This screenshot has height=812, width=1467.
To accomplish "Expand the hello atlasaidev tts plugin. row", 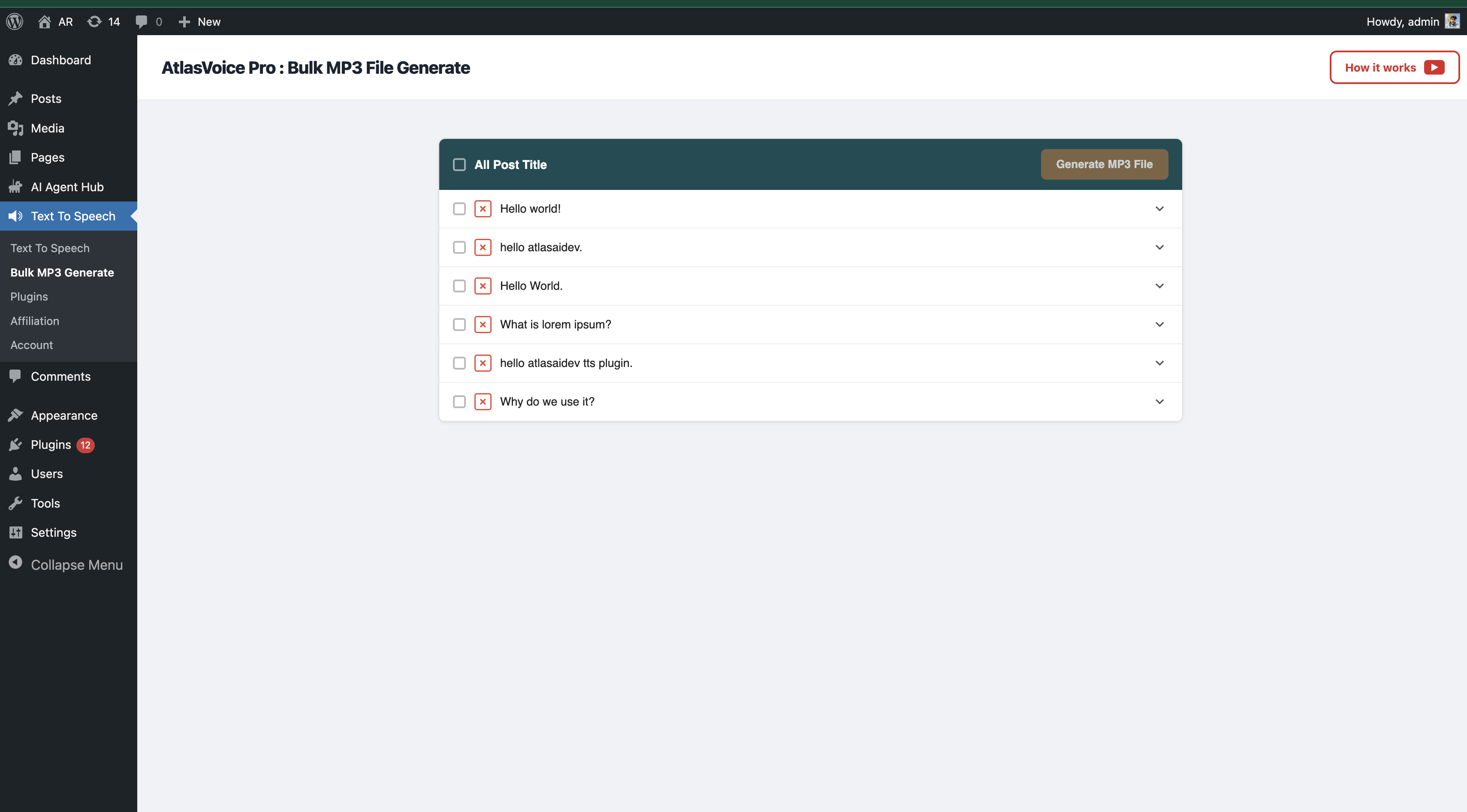I will point(1159,362).
